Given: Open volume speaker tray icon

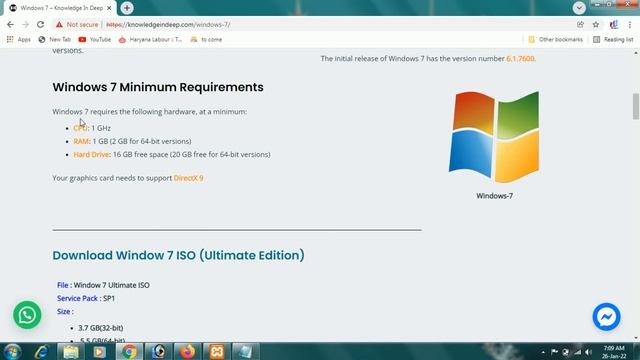Looking at the screenshot, I should pyautogui.click(x=588, y=352).
